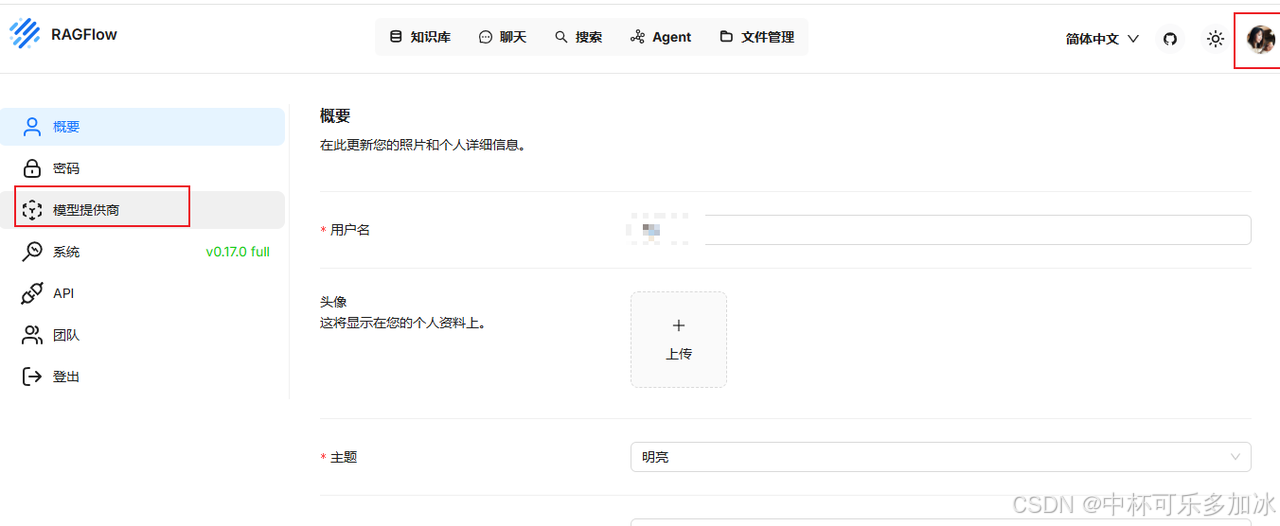Open the user avatar profile

1261,39
